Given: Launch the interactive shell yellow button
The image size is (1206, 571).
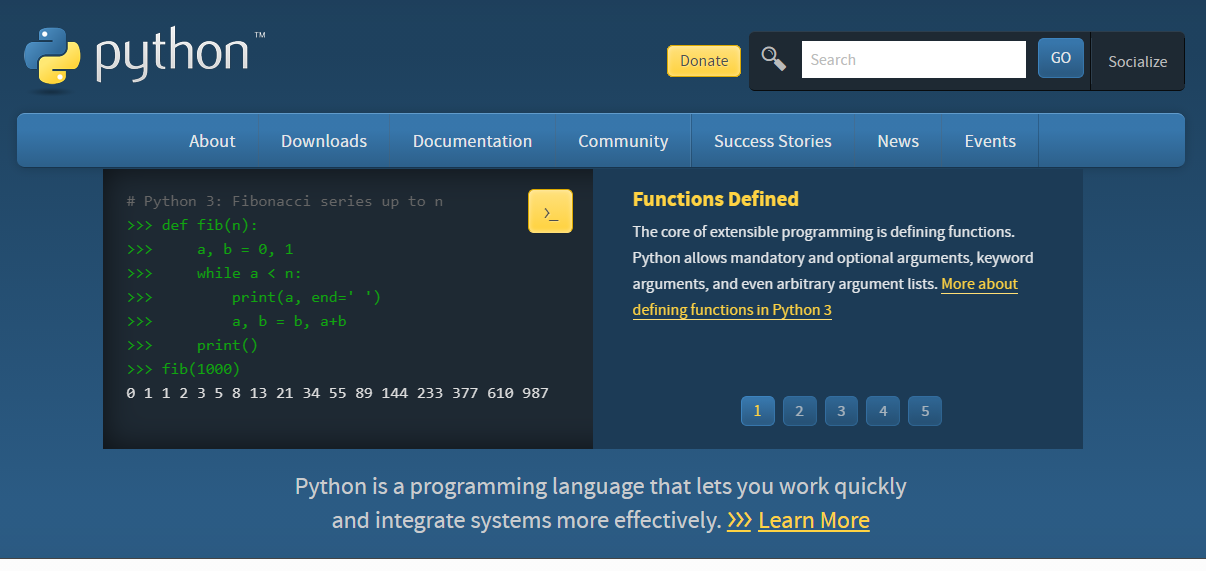Looking at the screenshot, I should [550, 211].
